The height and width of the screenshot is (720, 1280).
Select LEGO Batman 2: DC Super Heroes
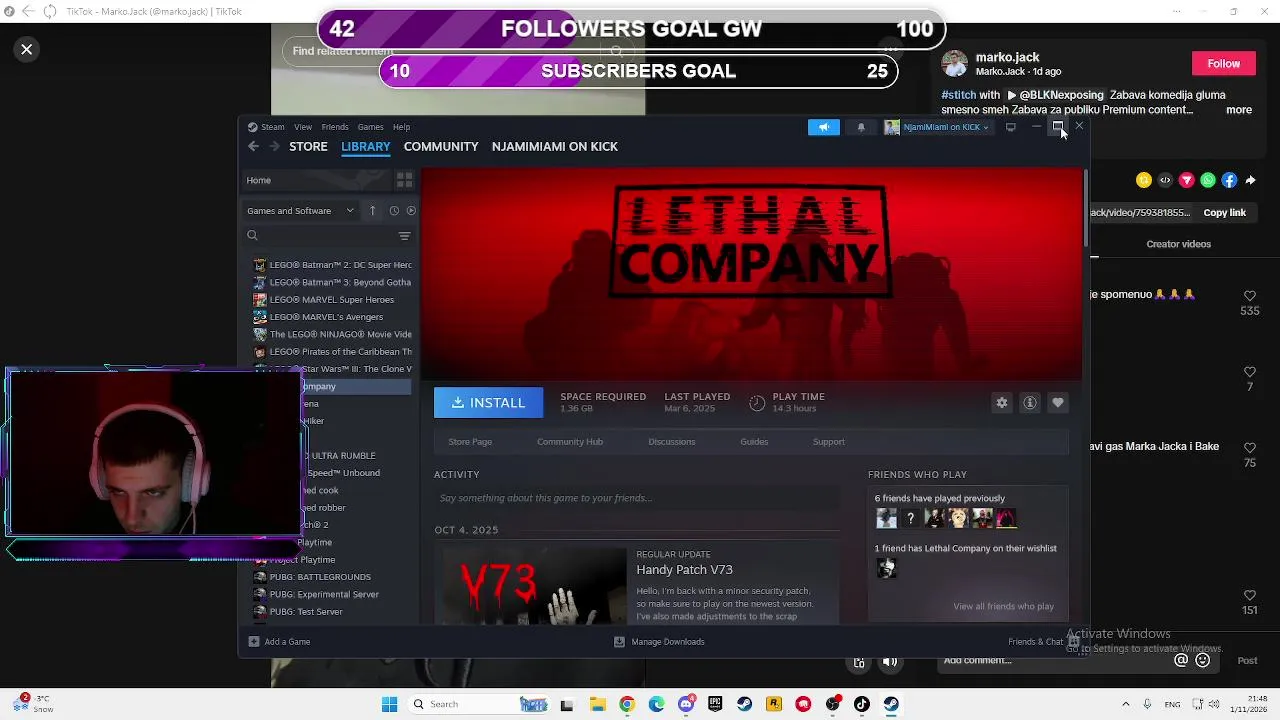pyautogui.click(x=332, y=265)
